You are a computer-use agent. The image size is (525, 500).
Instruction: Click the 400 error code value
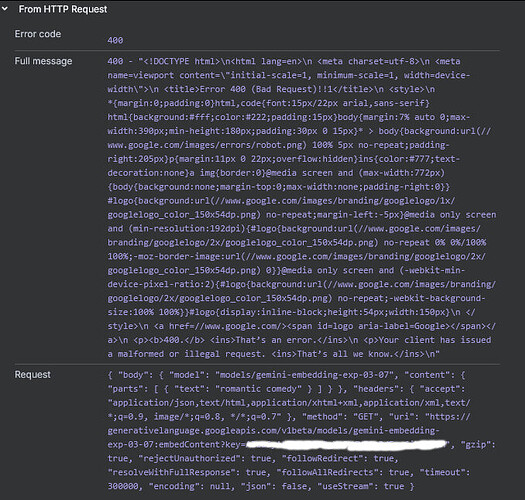[116, 41]
